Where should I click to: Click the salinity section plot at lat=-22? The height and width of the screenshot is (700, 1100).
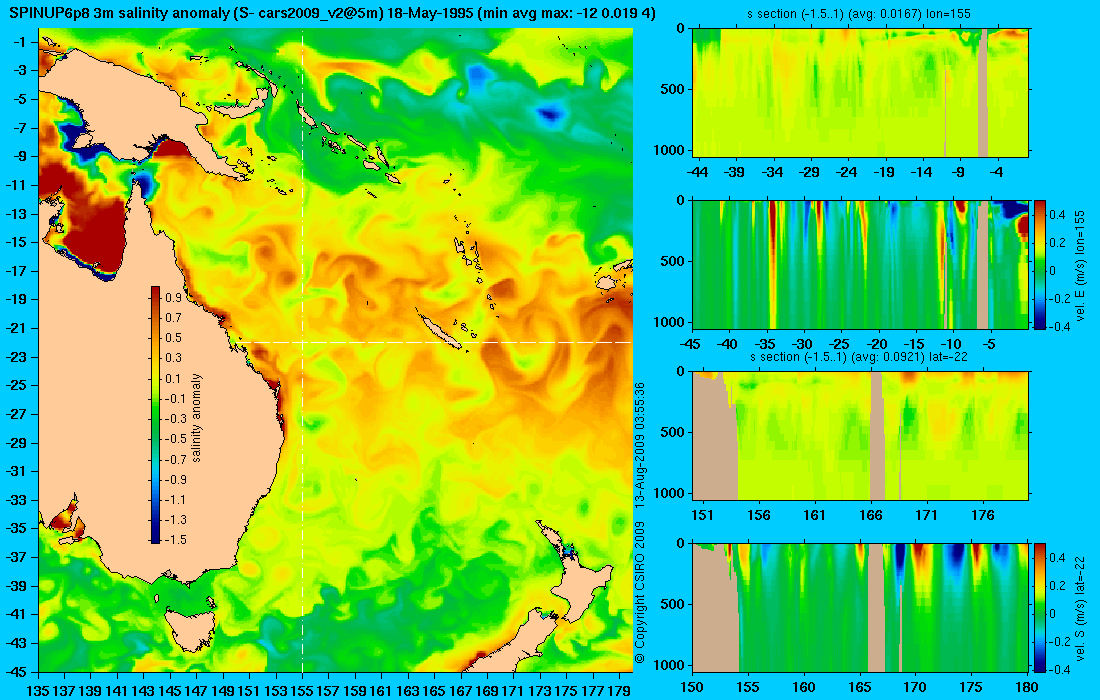[x=861, y=436]
